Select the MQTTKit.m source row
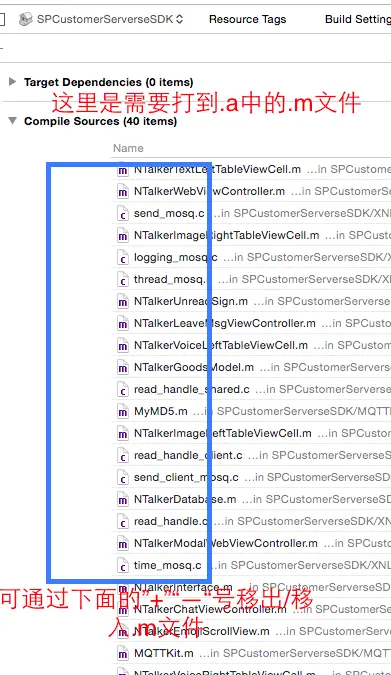This screenshot has height=675, width=391. tap(251, 653)
